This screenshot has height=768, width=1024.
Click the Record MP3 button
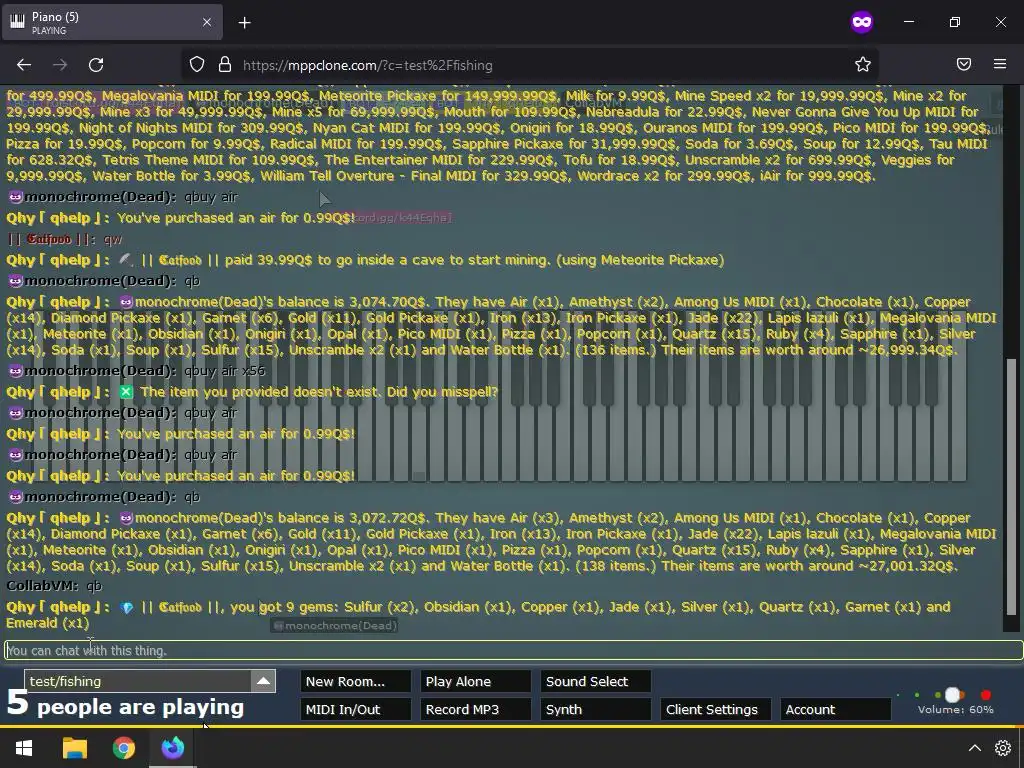(x=475, y=709)
